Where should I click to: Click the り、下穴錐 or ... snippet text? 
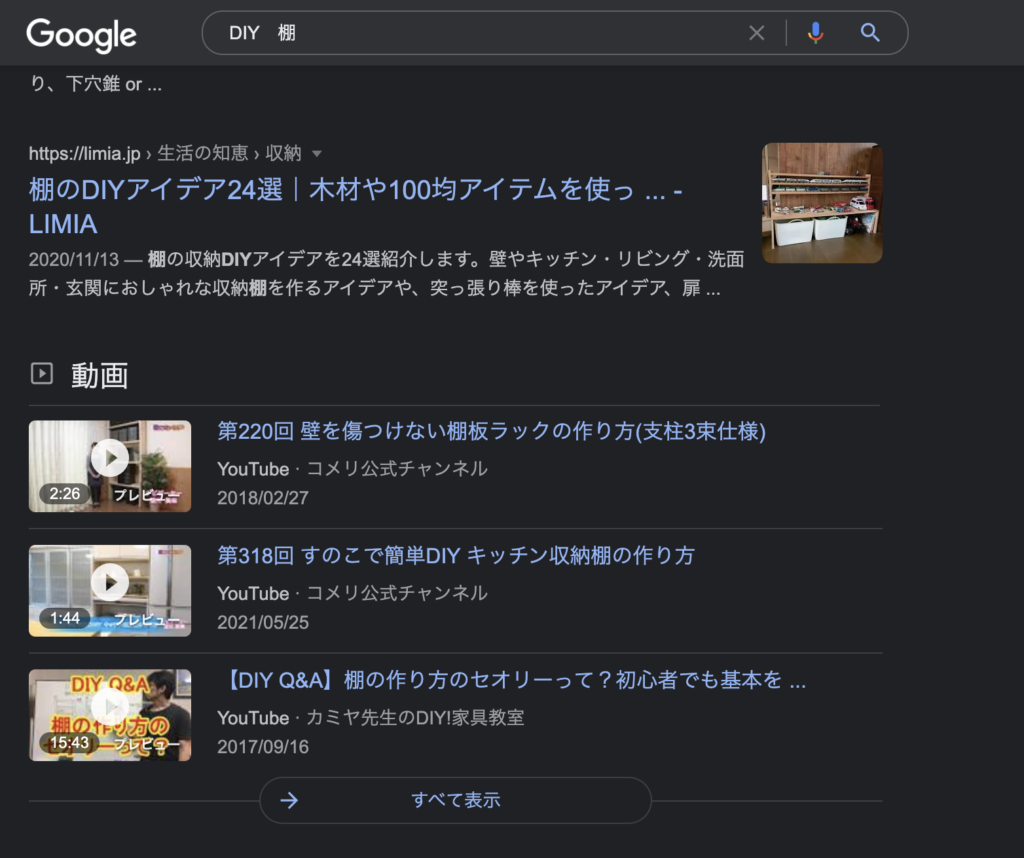coord(96,84)
